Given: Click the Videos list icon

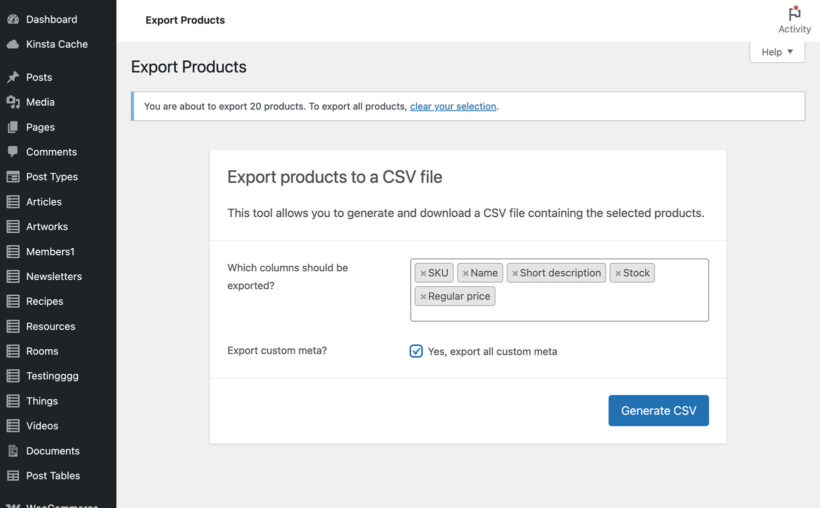Looking at the screenshot, I should pos(13,426).
